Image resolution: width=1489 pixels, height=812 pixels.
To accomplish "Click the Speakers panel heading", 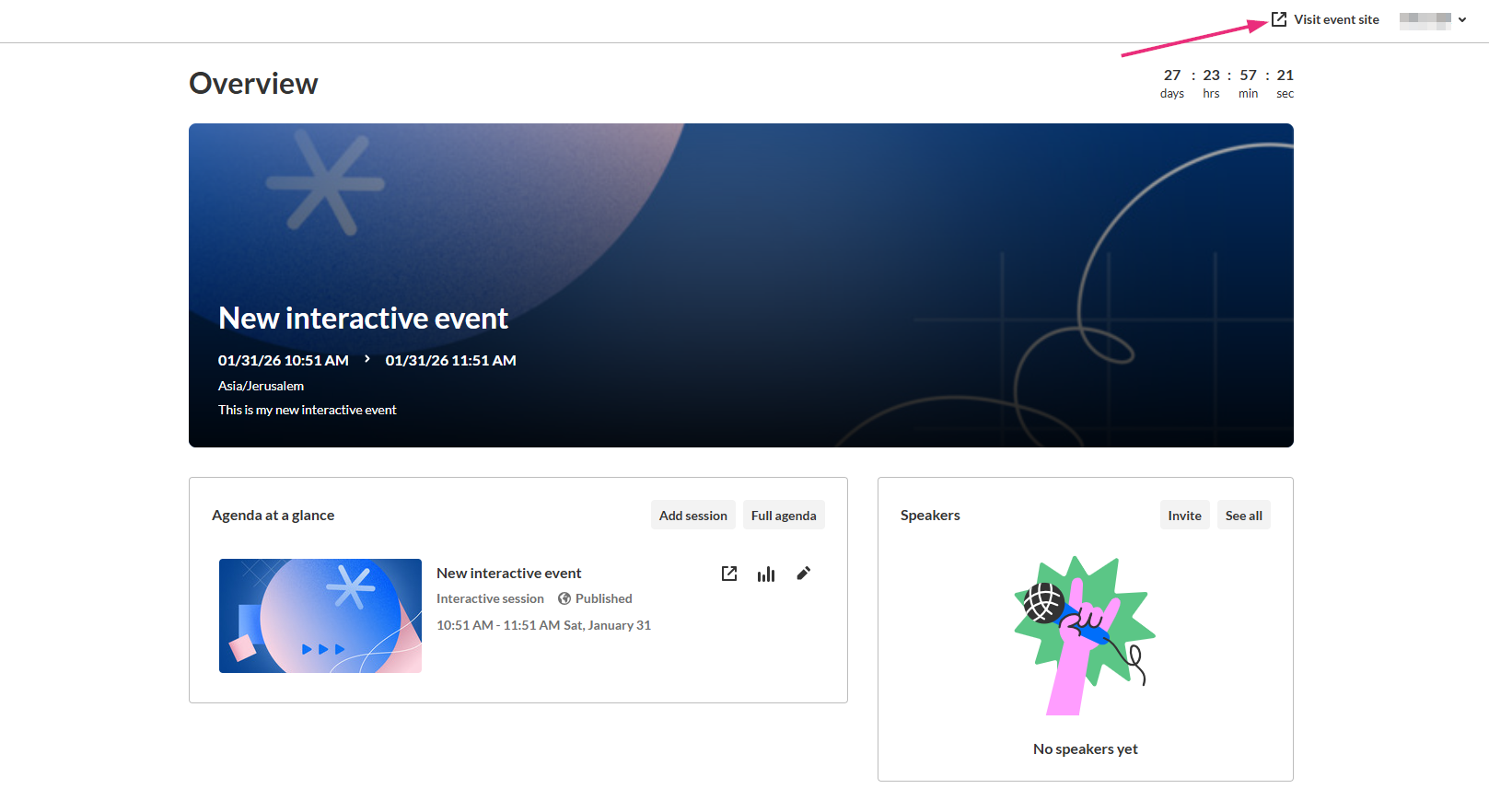I will tap(930, 516).
